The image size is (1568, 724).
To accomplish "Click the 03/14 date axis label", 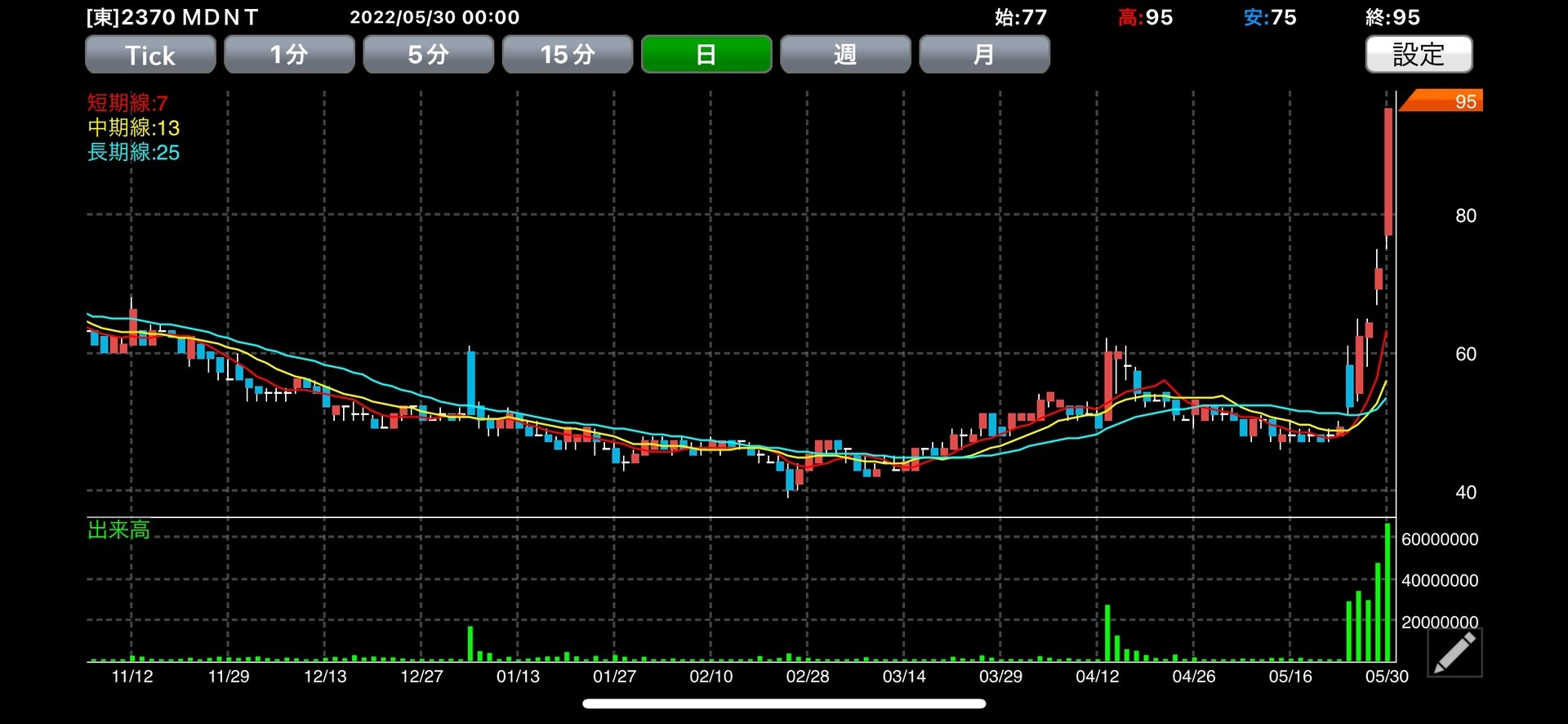I will point(904,677).
